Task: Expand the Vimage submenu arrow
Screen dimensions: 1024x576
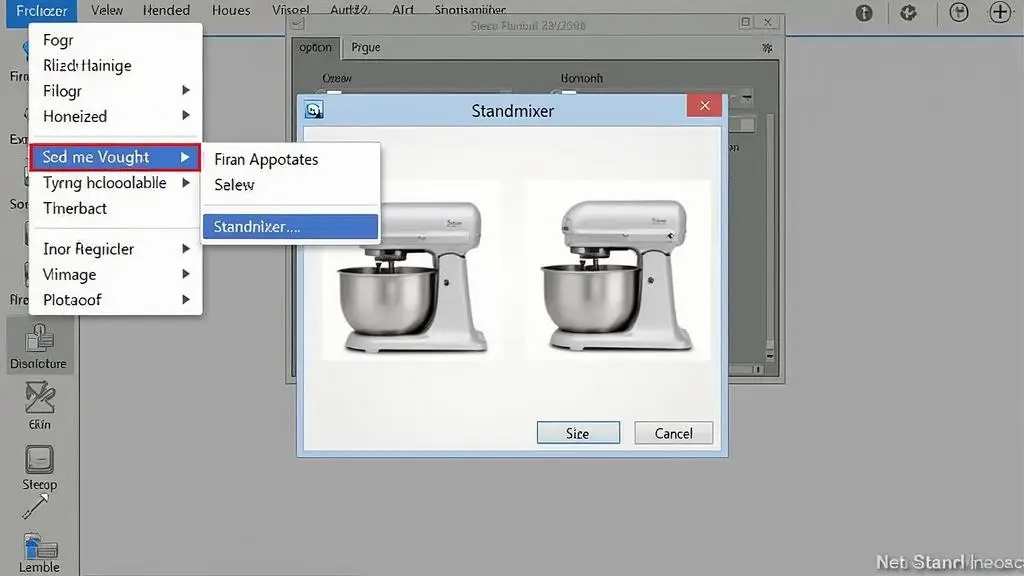Action: (186, 274)
